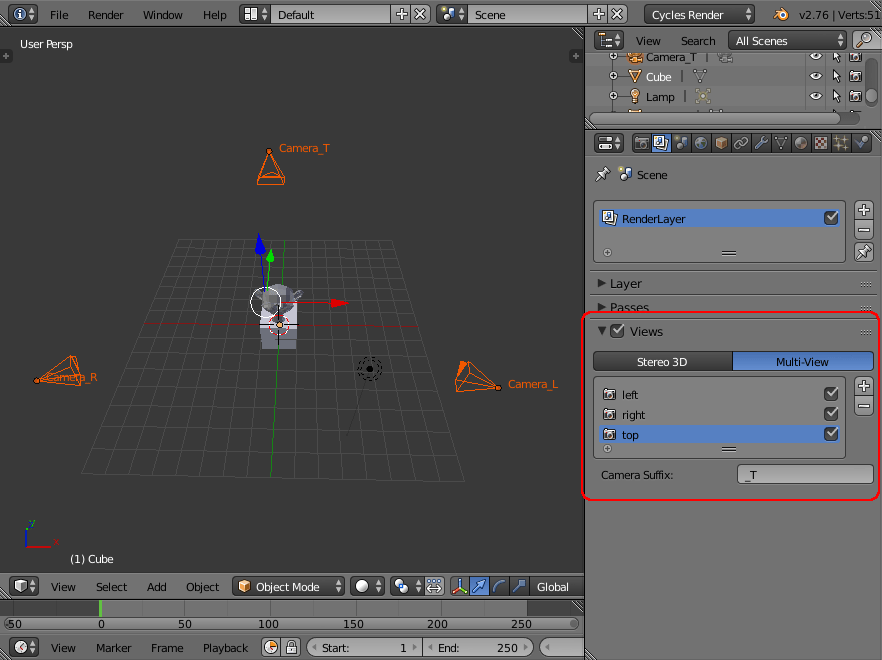
Task: Add a new screen layout with plus
Action: (x=401, y=15)
